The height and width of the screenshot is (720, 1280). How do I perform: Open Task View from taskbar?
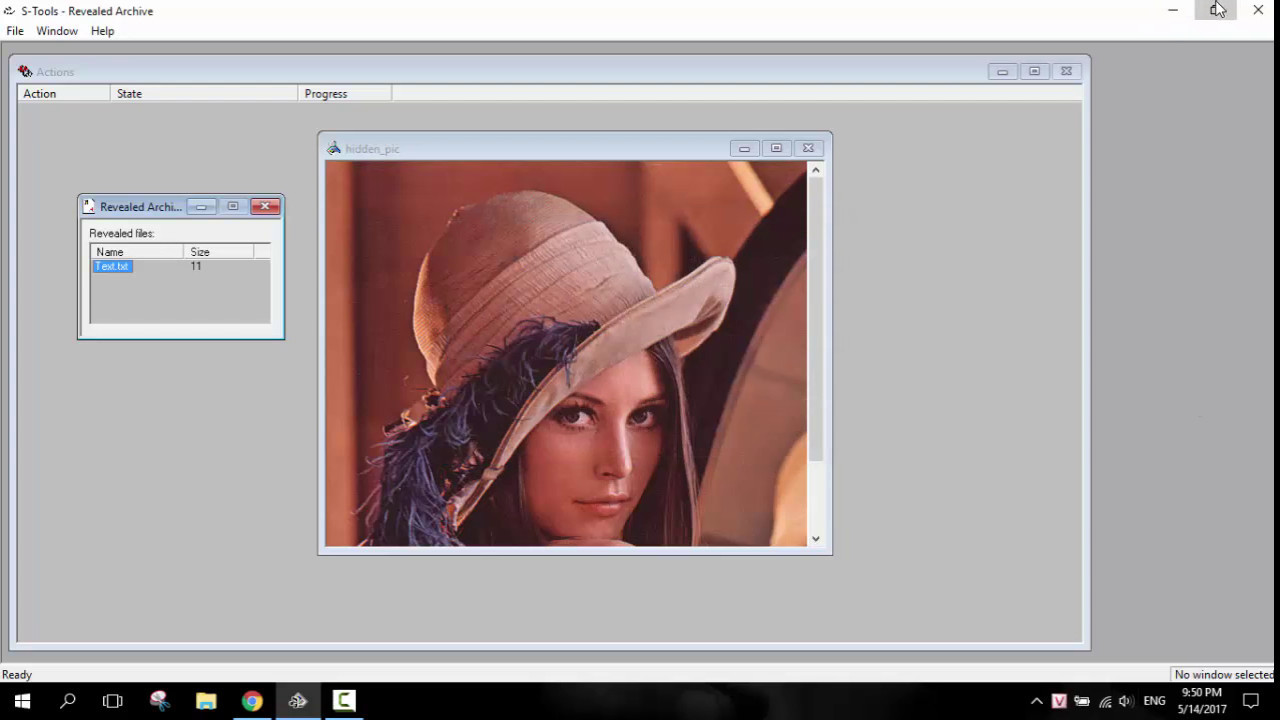[x=113, y=701]
